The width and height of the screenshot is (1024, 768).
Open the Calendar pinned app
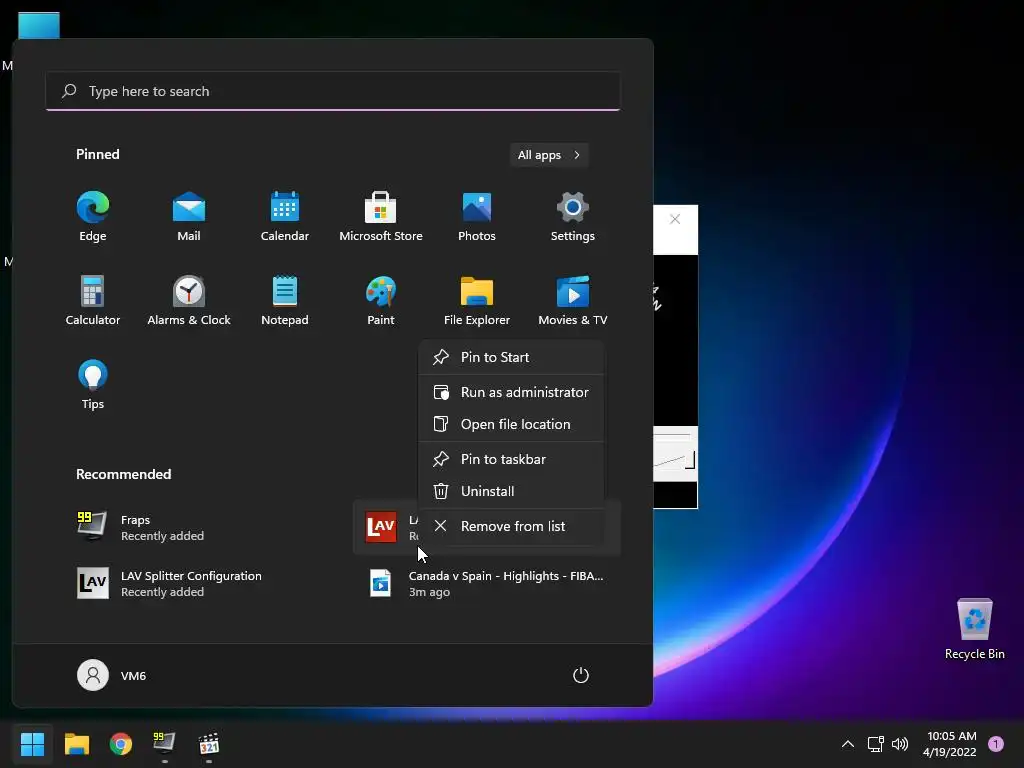coord(285,217)
